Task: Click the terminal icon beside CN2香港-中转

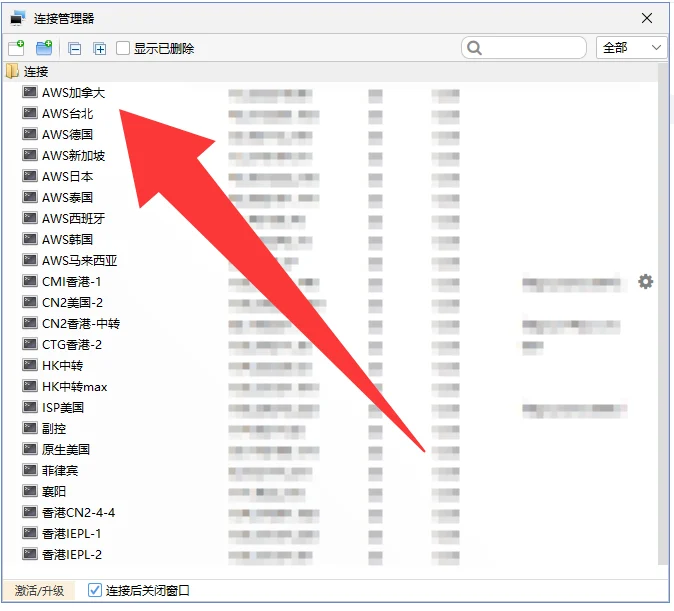Action: (x=30, y=323)
